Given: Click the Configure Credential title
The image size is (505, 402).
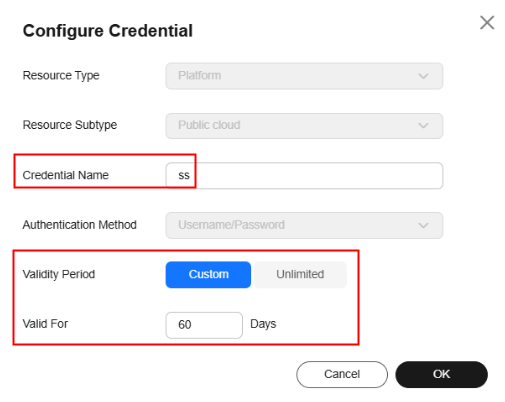Looking at the screenshot, I should [x=108, y=31].
